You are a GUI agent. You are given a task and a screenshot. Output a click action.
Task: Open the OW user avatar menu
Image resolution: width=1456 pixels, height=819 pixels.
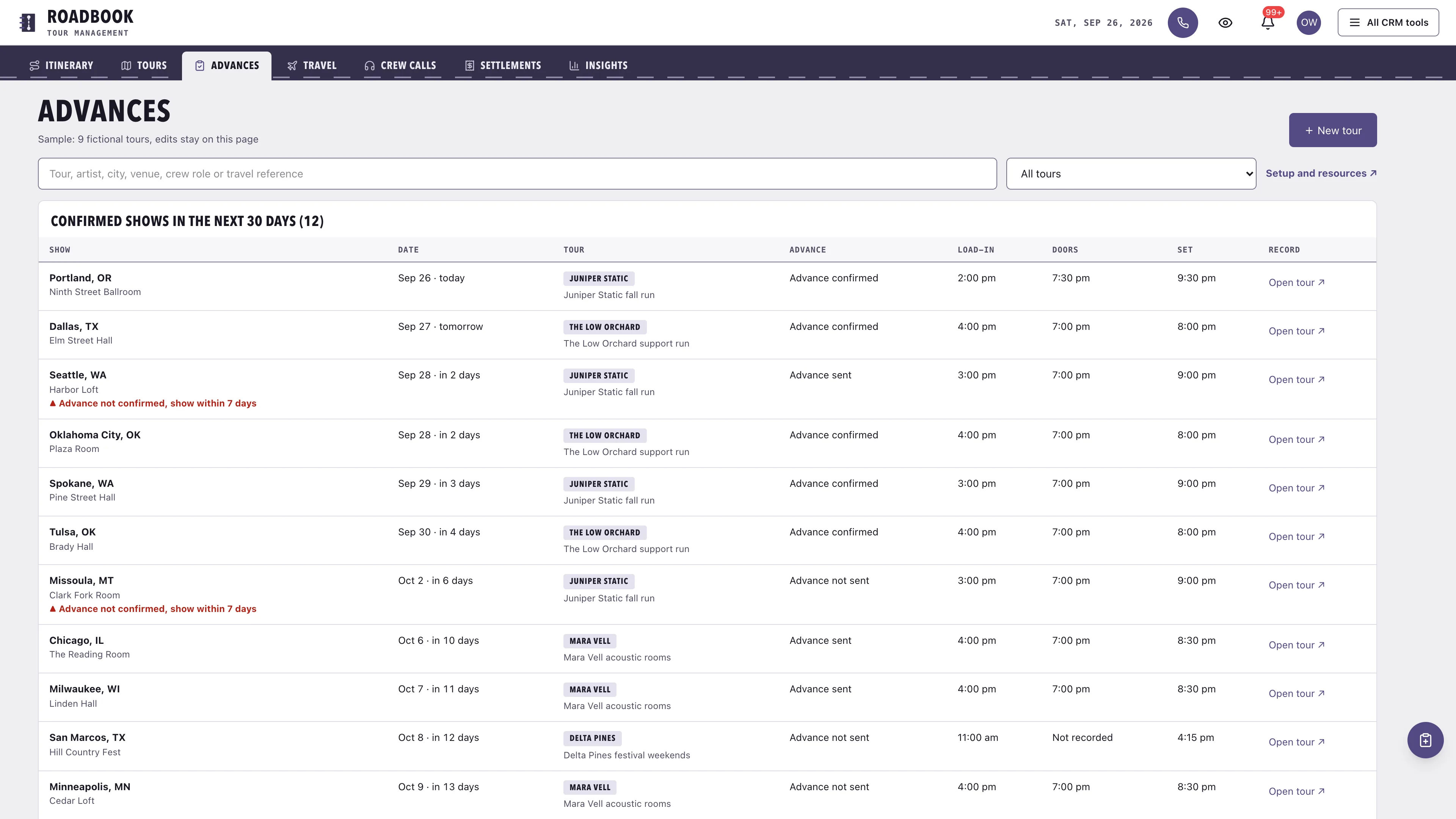coord(1309,23)
